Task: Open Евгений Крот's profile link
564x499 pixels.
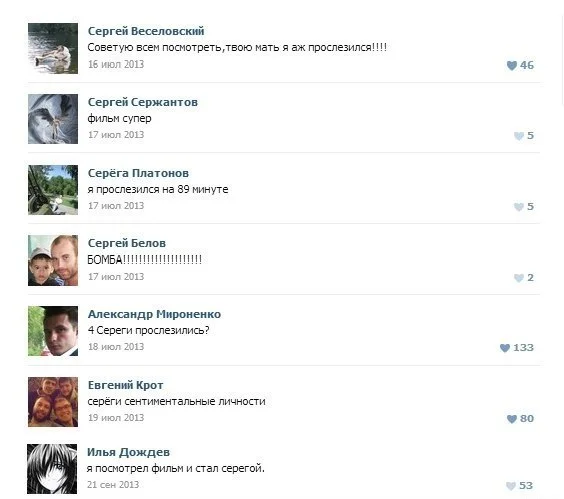Action: click(125, 385)
